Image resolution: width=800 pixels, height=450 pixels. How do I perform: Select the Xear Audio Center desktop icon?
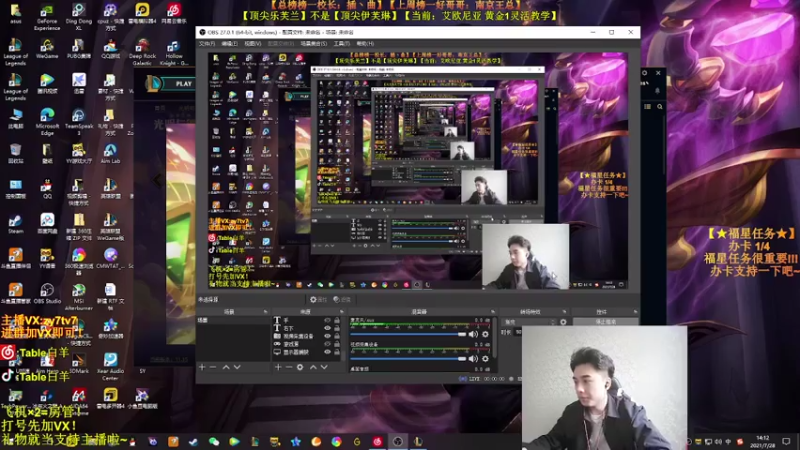click(x=110, y=366)
